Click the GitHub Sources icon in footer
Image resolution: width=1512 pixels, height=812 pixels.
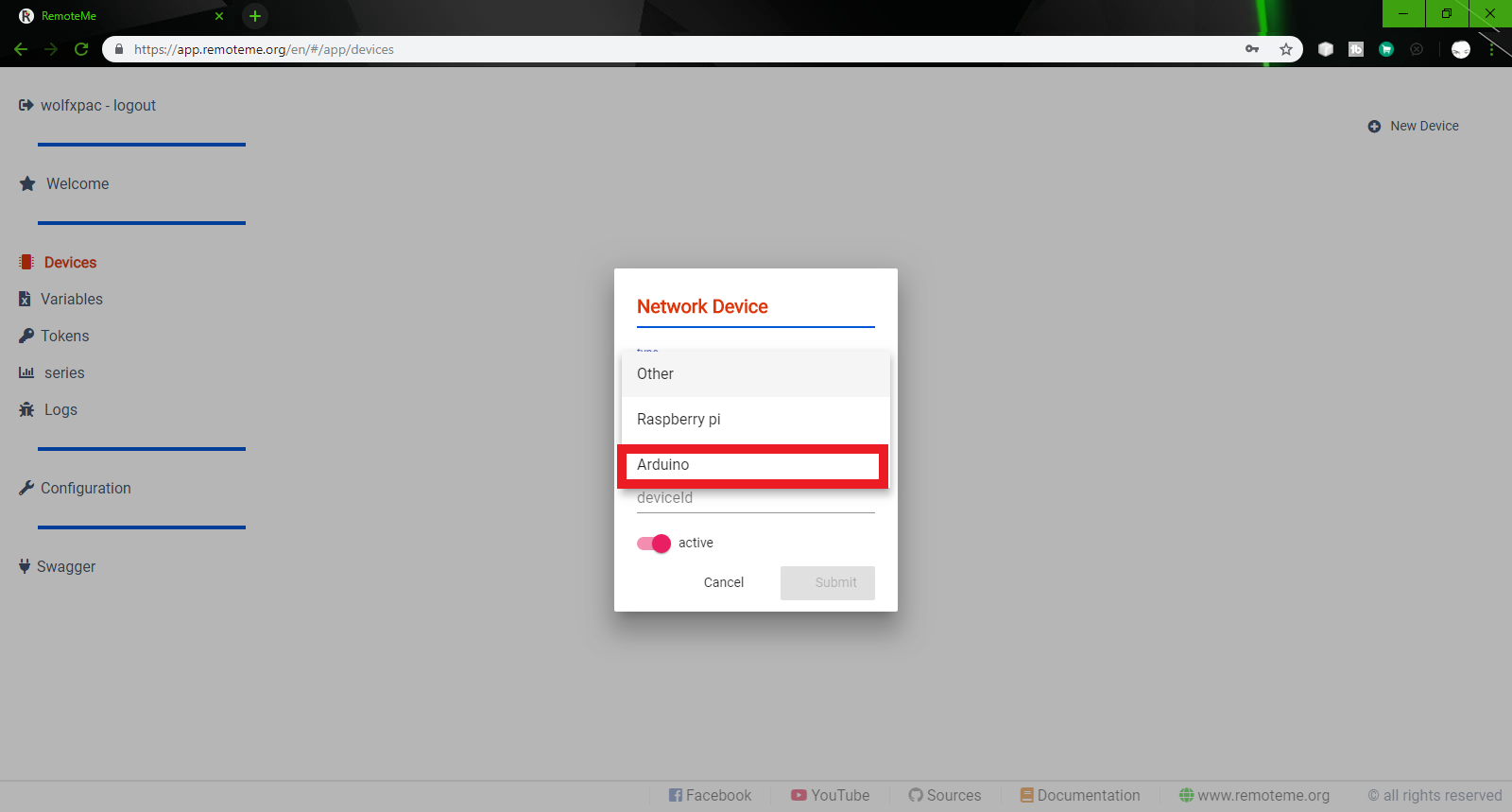pyautogui.click(x=916, y=795)
